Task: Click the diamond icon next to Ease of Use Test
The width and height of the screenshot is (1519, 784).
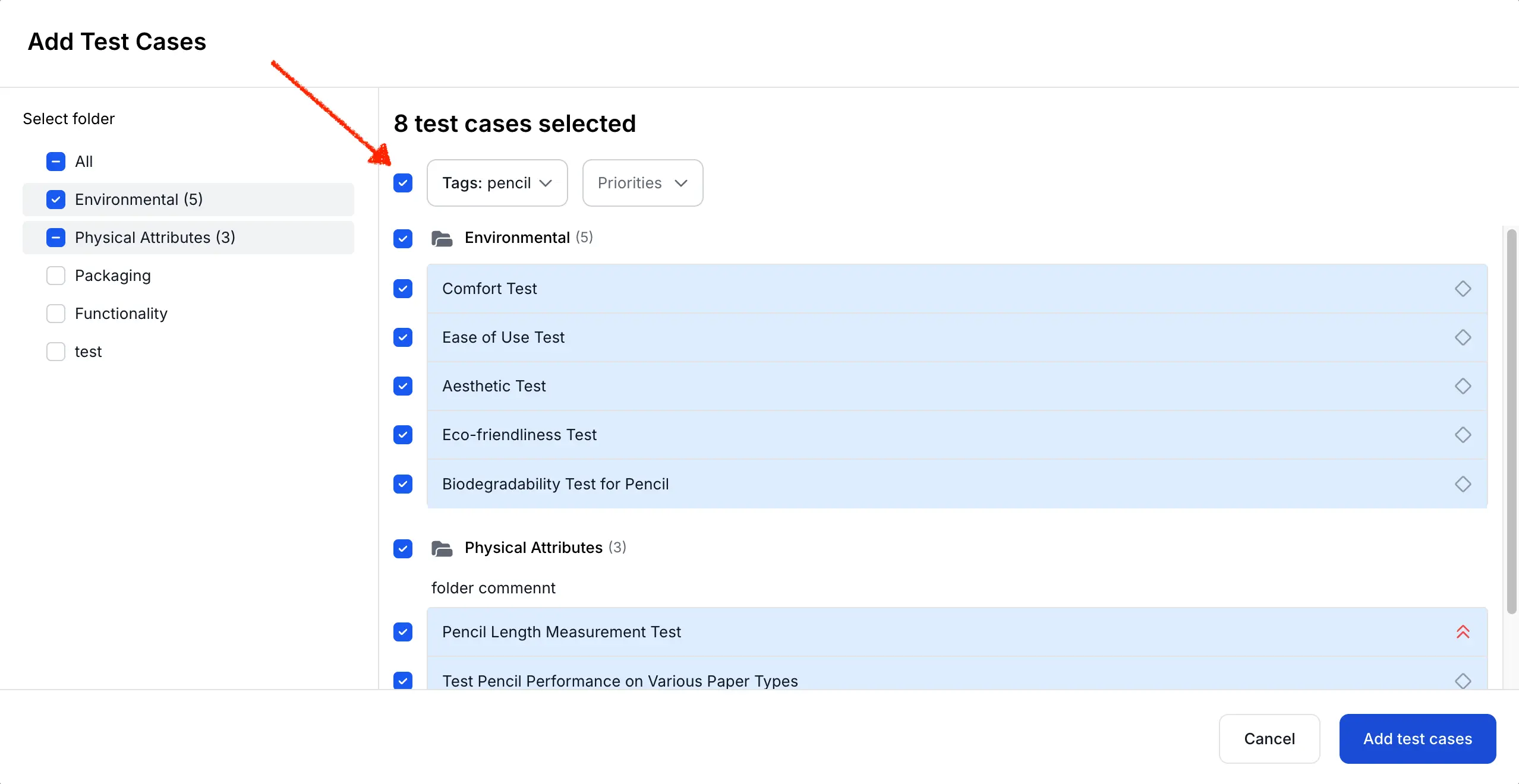Action: (1462, 337)
